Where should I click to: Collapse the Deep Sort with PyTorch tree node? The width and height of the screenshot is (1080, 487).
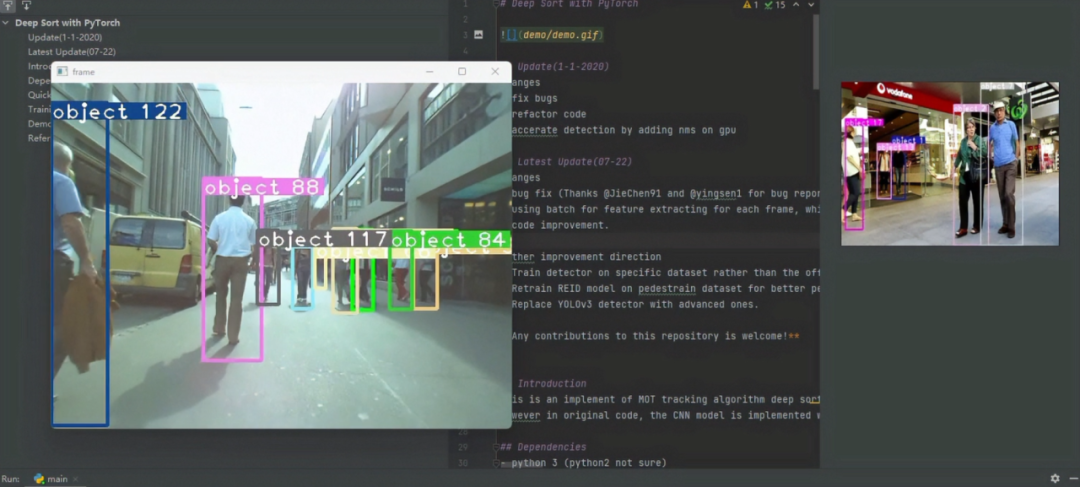click(x=6, y=23)
